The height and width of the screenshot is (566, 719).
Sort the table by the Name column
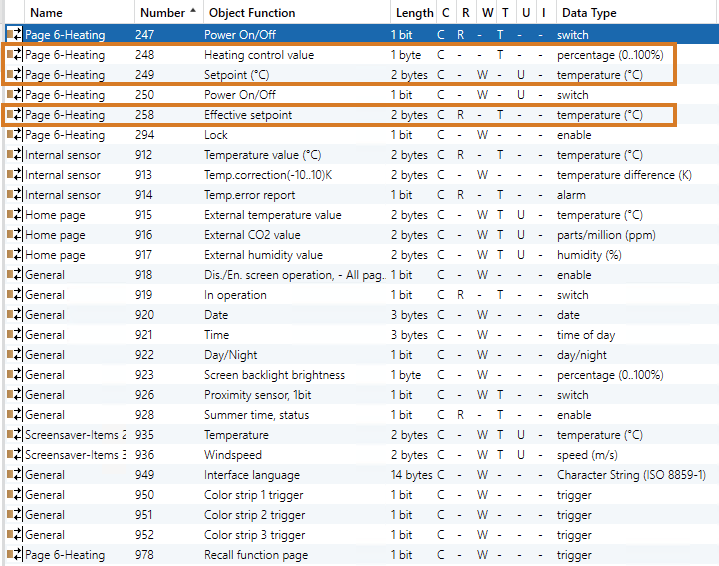(46, 13)
